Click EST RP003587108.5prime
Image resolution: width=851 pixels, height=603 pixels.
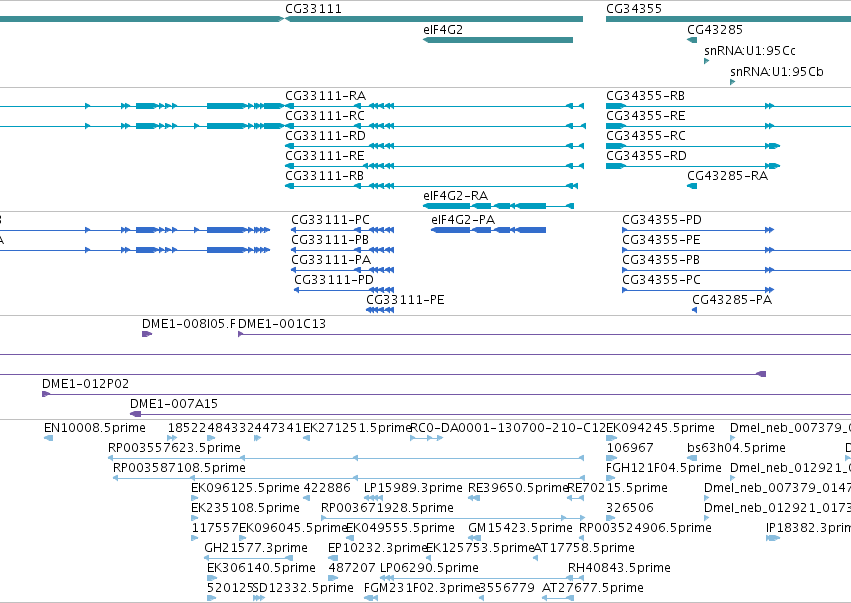pyautogui.click(x=348, y=478)
